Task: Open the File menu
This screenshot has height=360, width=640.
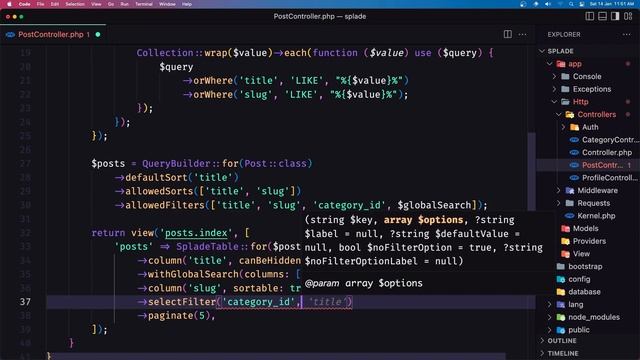Action: coord(40,4)
